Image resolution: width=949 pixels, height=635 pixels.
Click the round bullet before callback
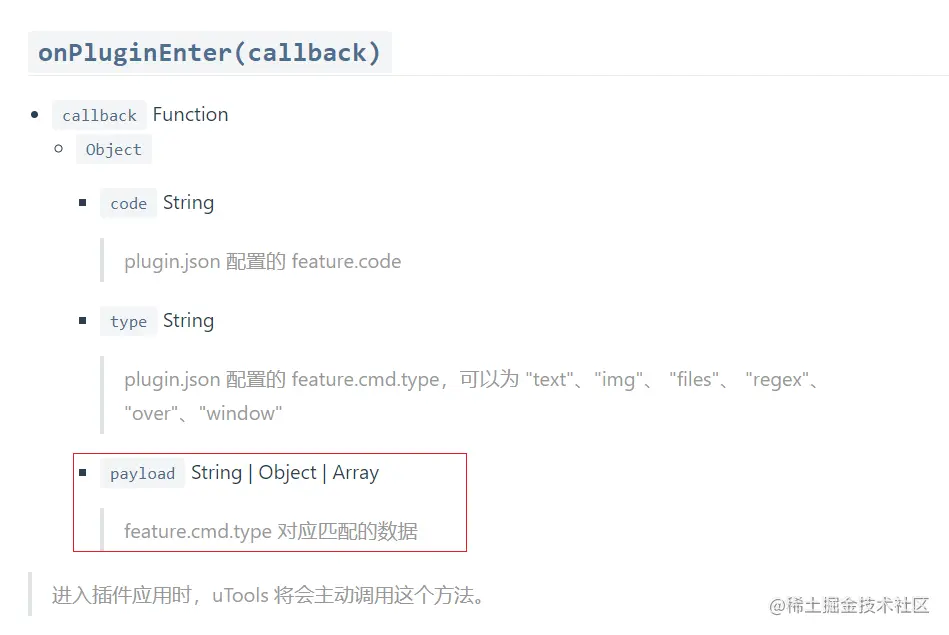pos(35,115)
